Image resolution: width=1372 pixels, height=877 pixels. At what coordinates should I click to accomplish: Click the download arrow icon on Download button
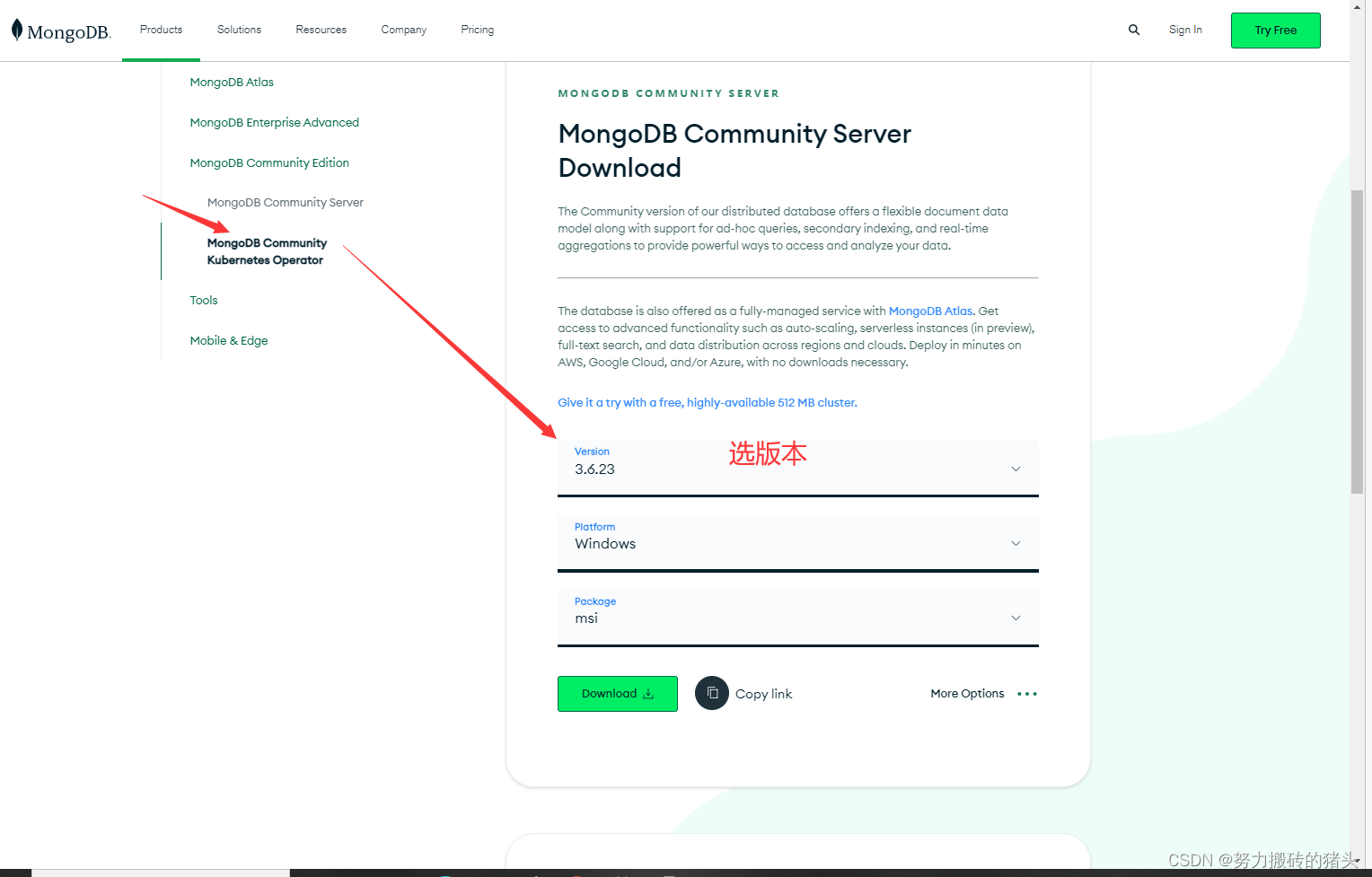click(648, 693)
